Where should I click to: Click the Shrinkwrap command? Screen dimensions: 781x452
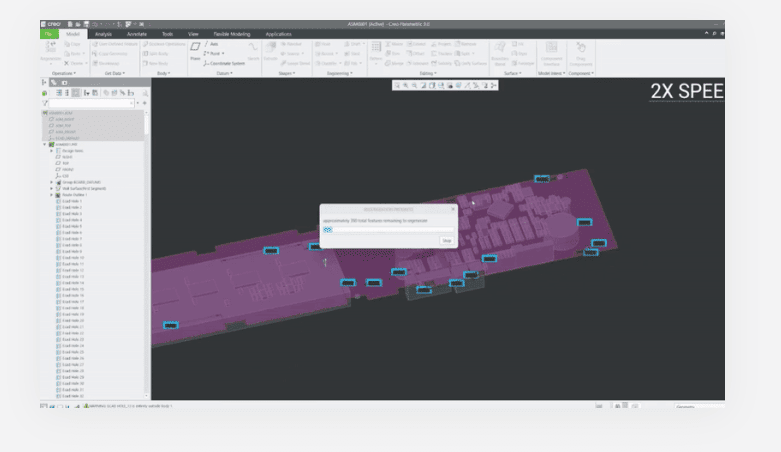pos(106,63)
